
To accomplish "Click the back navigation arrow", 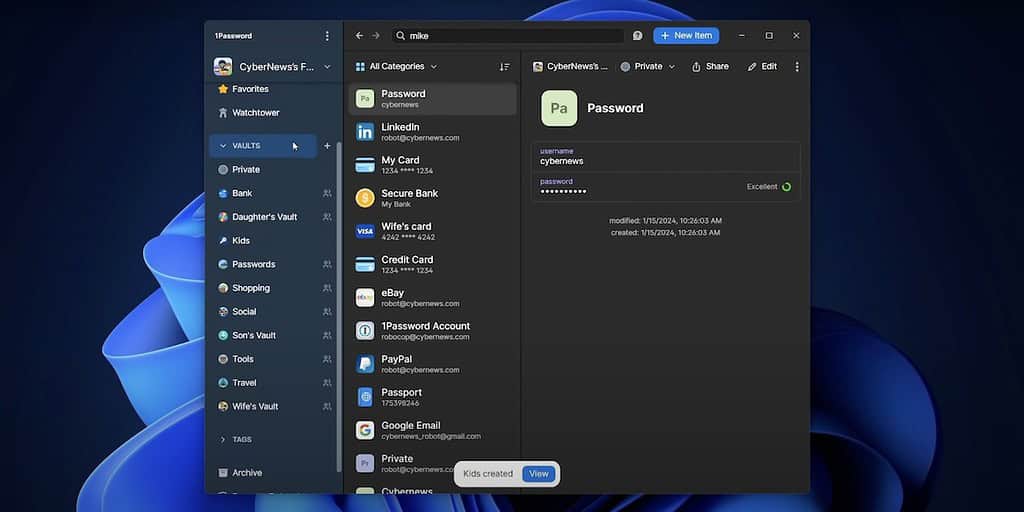I will 360,36.
